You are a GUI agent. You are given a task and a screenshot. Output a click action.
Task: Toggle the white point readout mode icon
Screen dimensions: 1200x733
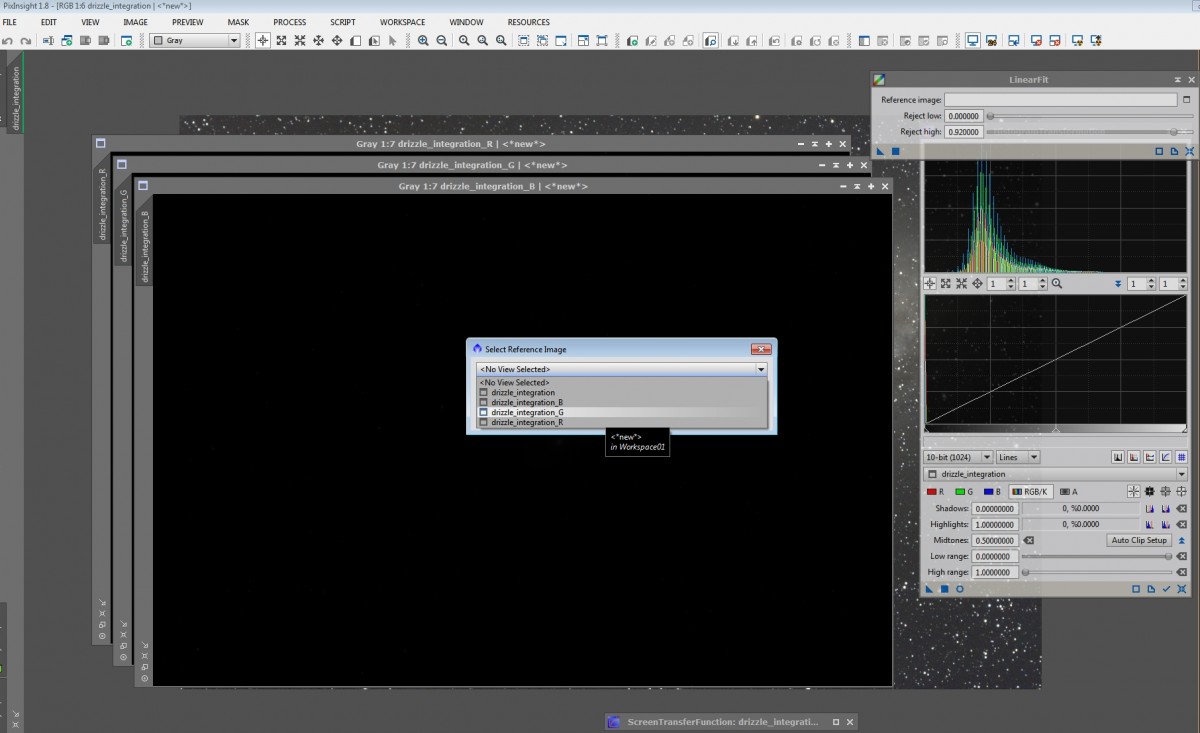[1181, 491]
